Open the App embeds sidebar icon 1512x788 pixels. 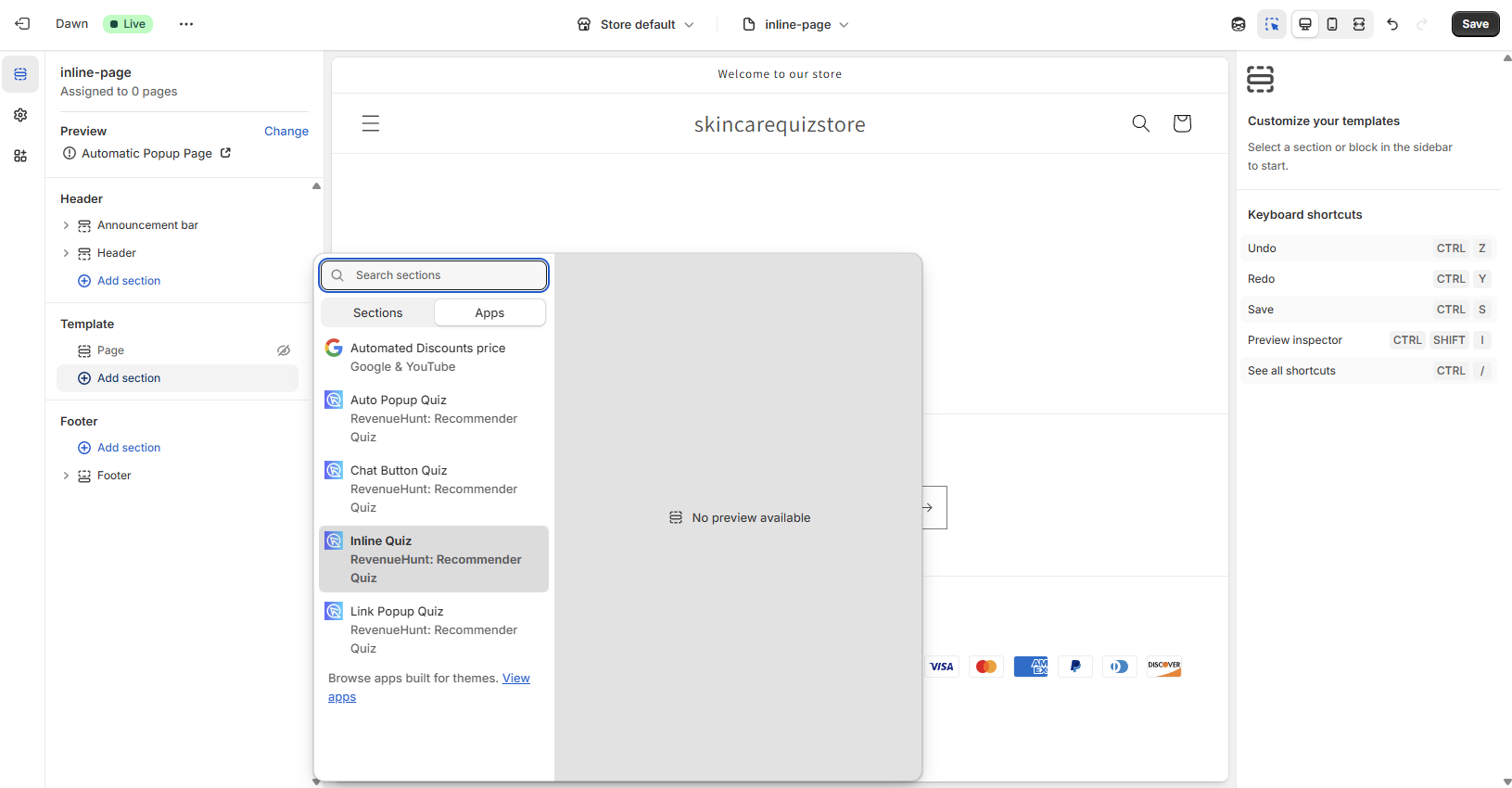pos(20,156)
